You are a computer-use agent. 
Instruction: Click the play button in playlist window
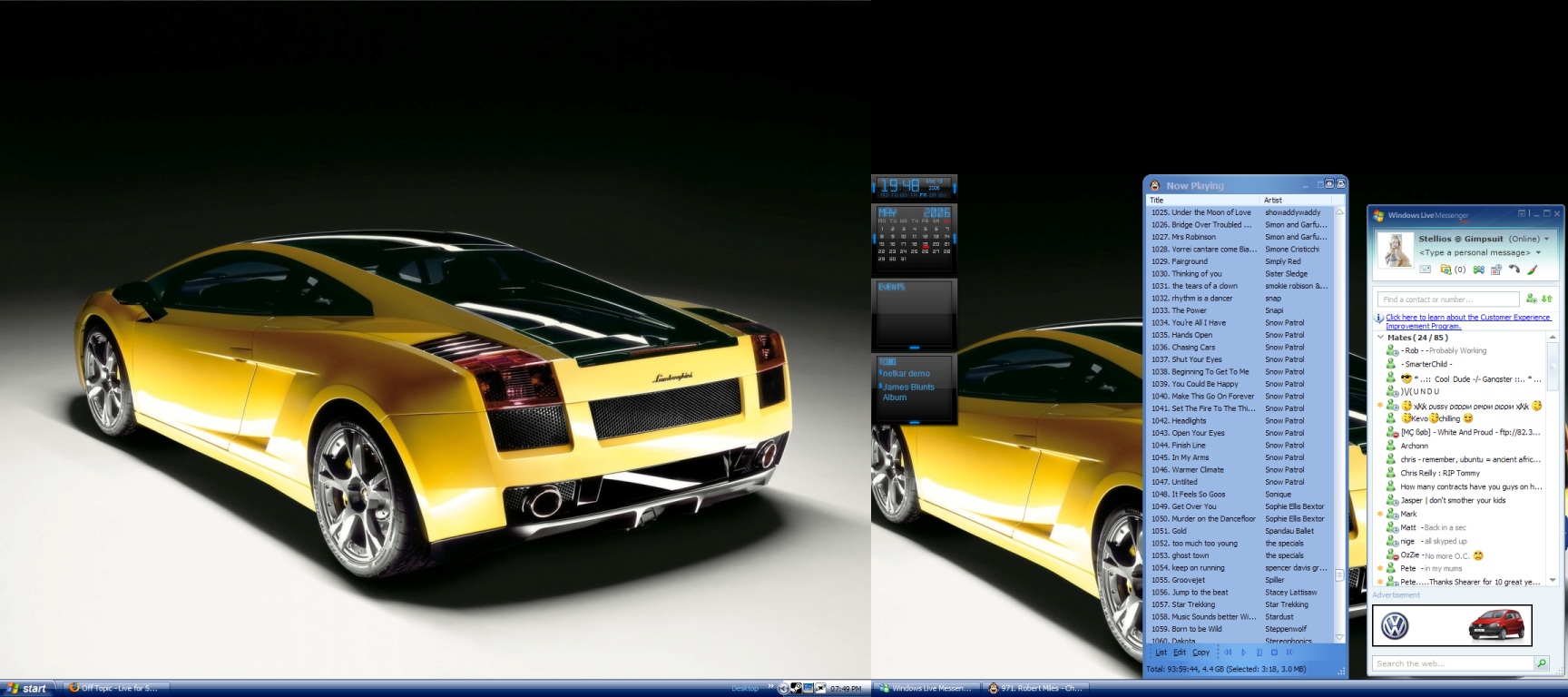click(1243, 653)
